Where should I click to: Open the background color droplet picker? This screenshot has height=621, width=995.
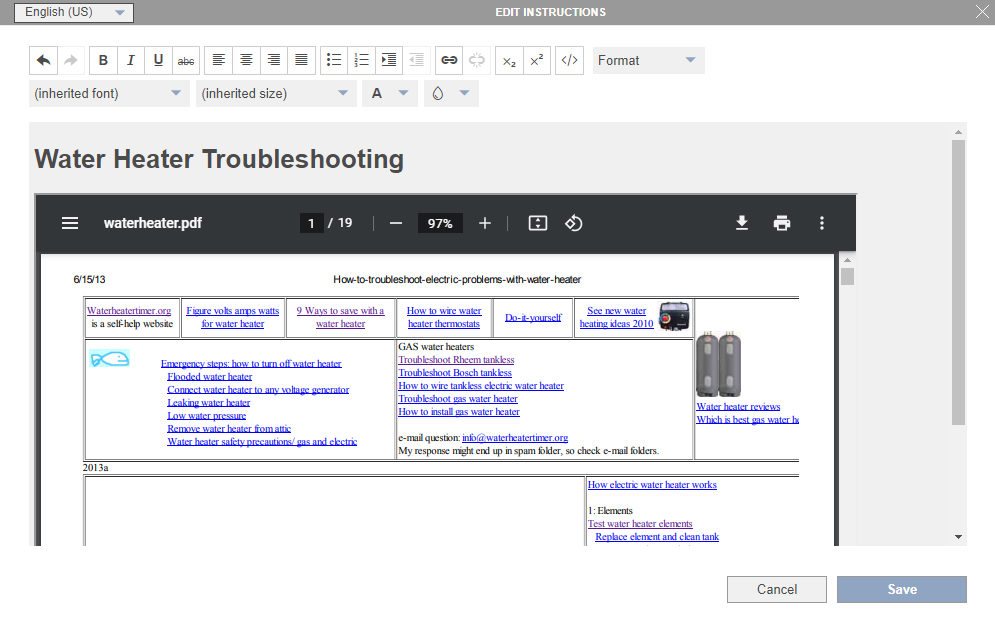point(450,93)
